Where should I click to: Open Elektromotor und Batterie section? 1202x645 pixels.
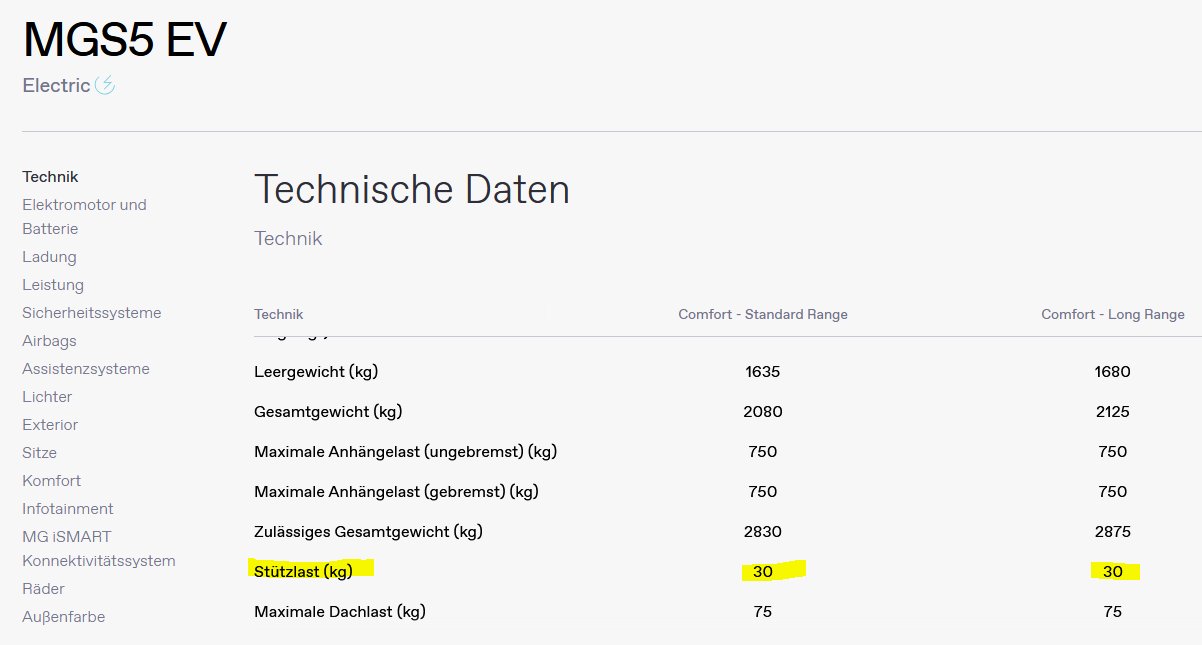(x=84, y=217)
